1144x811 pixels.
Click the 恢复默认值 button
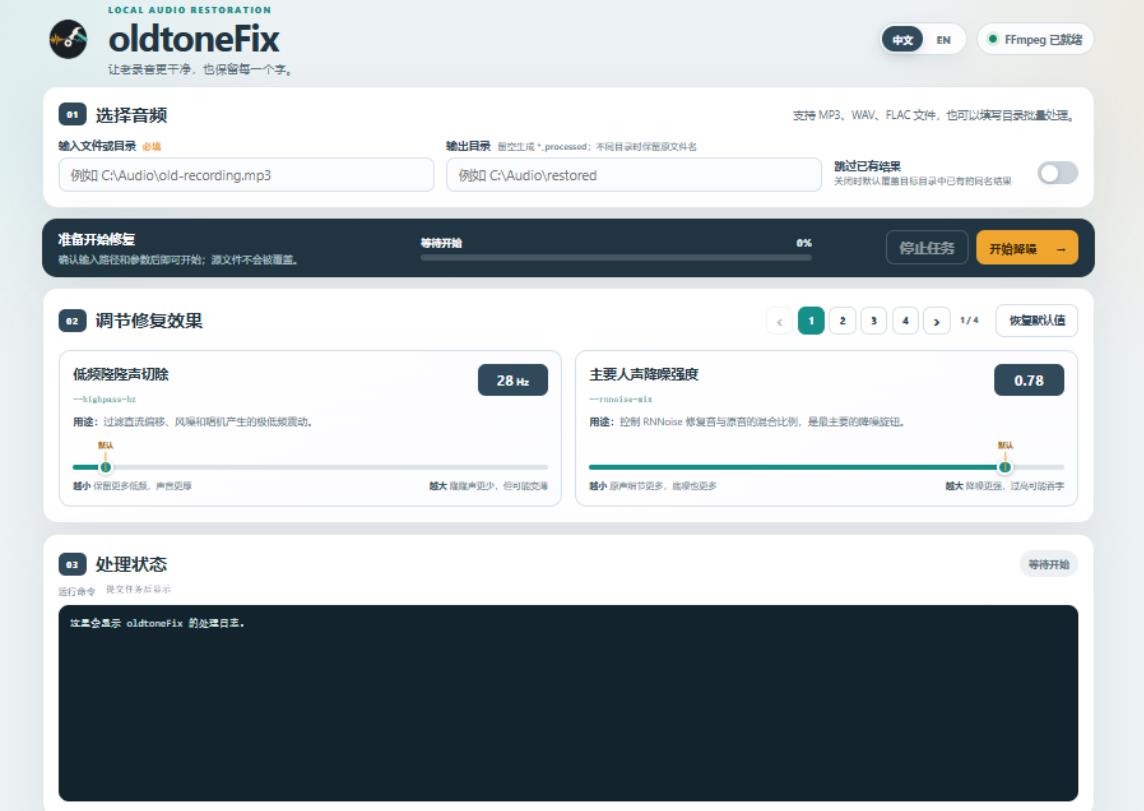tap(1037, 321)
